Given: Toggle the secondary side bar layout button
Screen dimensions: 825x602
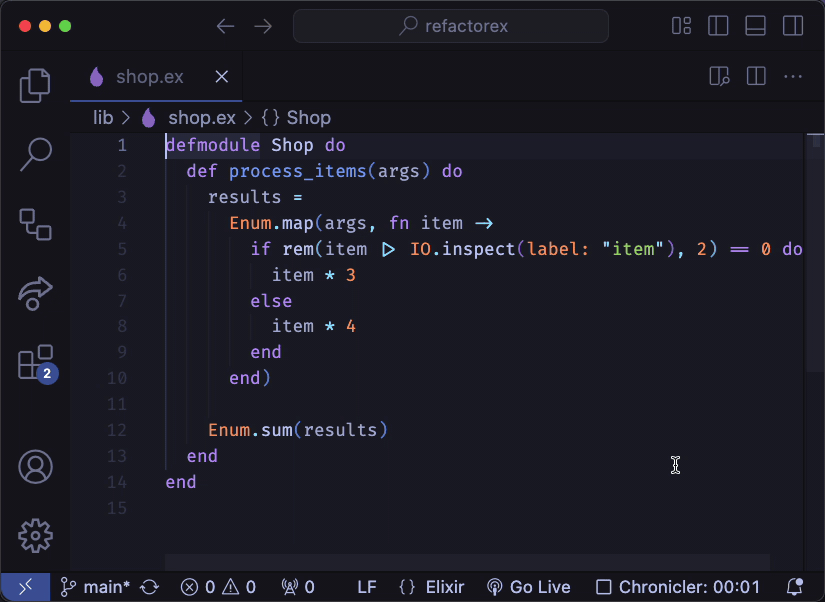Looking at the screenshot, I should (x=792, y=26).
